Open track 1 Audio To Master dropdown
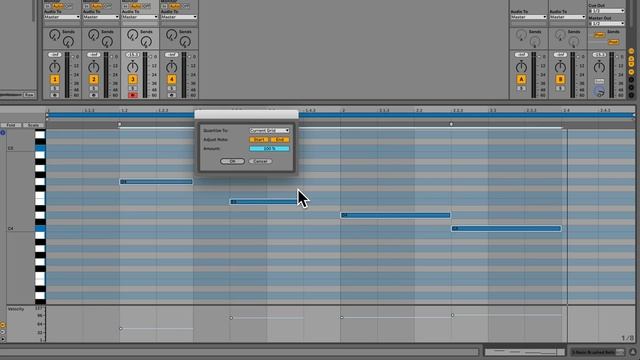640x360 pixels. [61, 17]
